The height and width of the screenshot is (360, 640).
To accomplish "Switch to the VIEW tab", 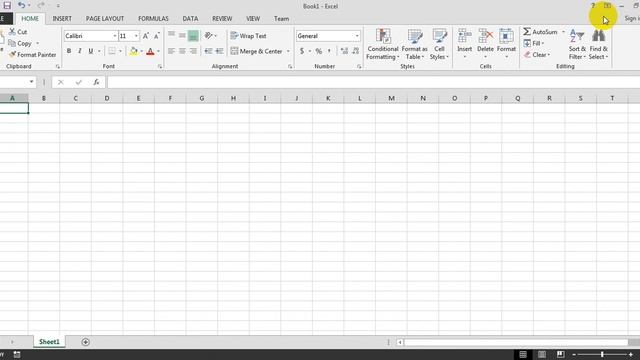I will point(253,19).
